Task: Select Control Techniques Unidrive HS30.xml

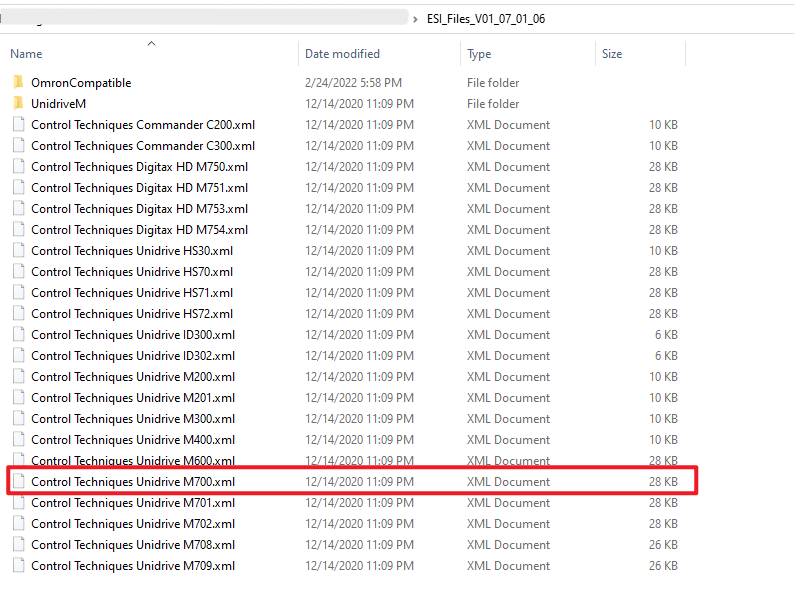Action: pyautogui.click(x=132, y=251)
